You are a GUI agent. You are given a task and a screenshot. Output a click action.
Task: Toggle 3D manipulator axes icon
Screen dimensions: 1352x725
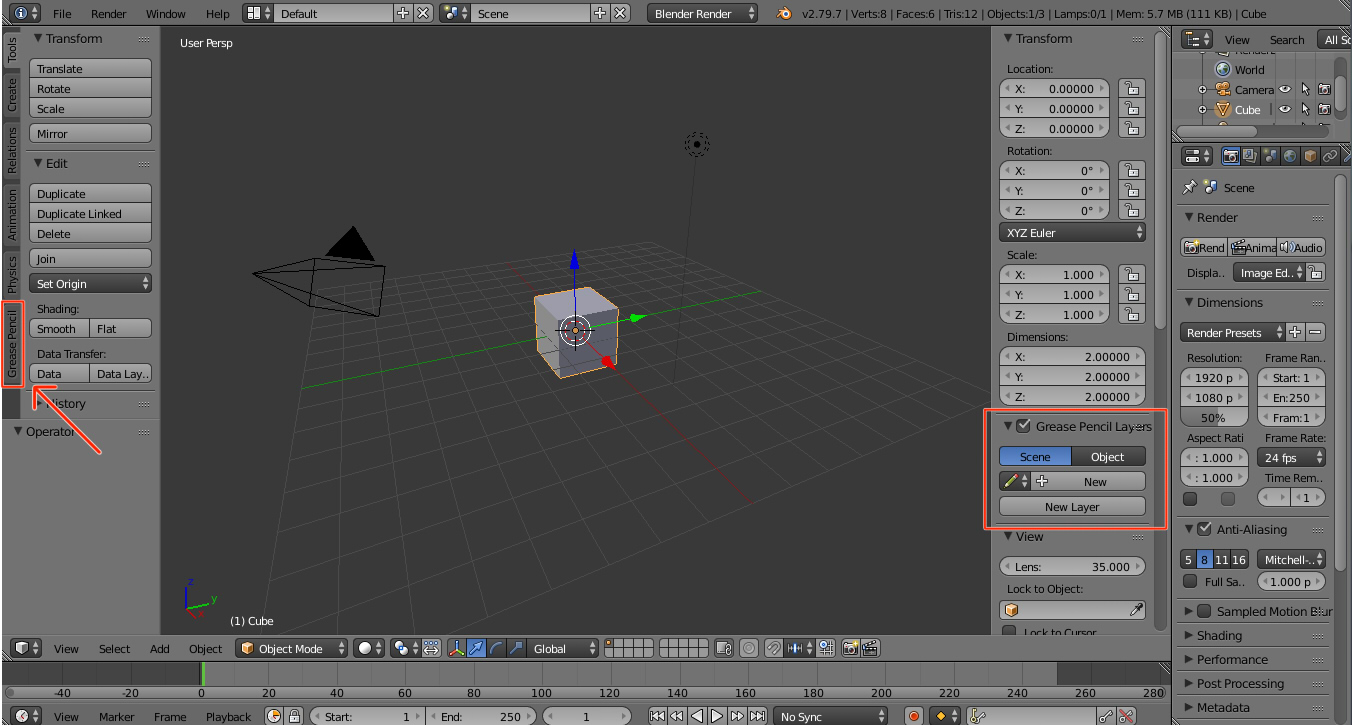point(459,648)
